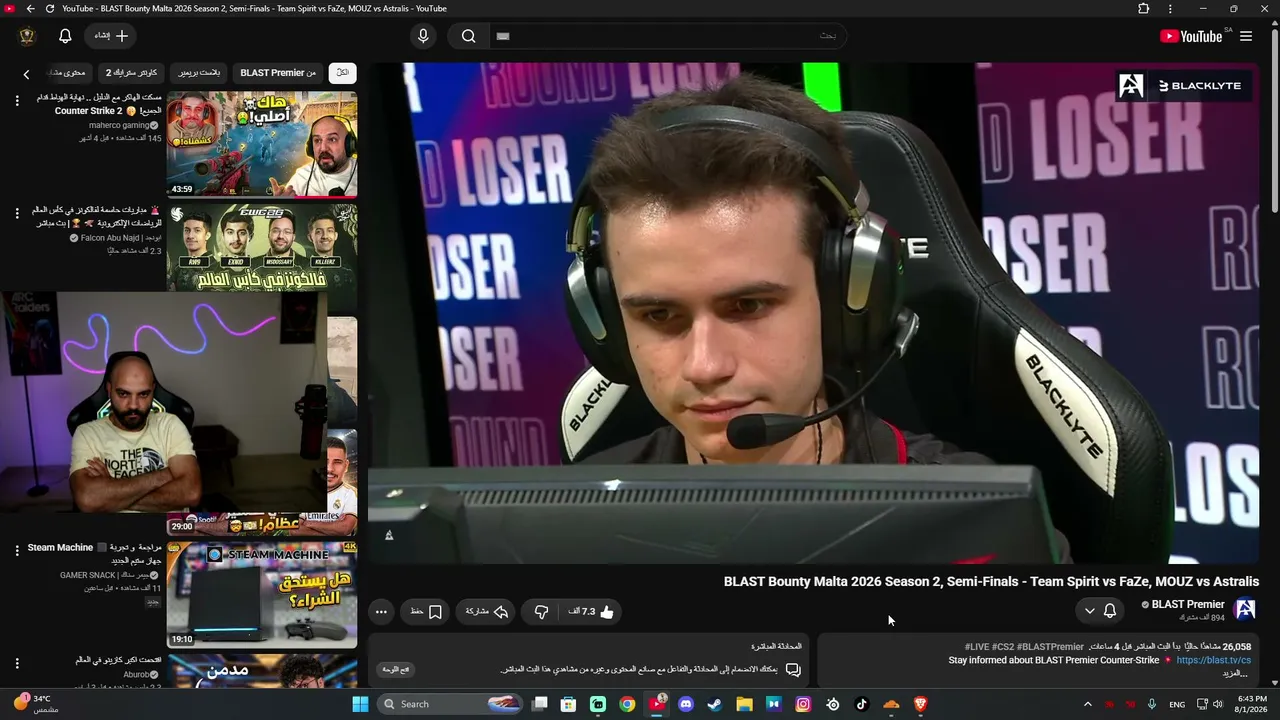Open the Windows Start menu
The image size is (1280, 720).
[x=360, y=704]
